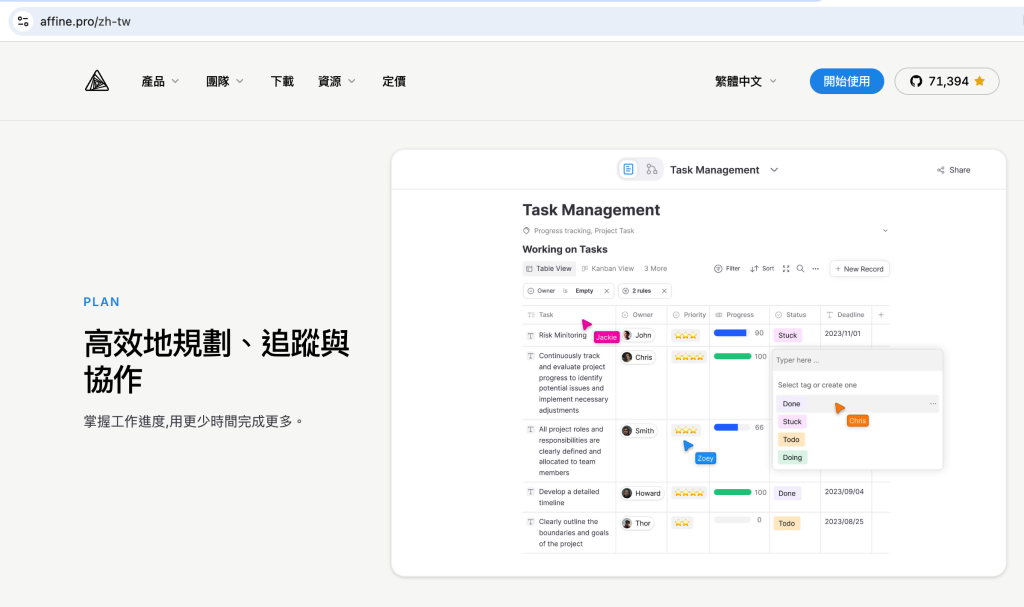Image resolution: width=1024 pixels, height=607 pixels.
Task: Collapse the tags row chevron
Action: (885, 231)
